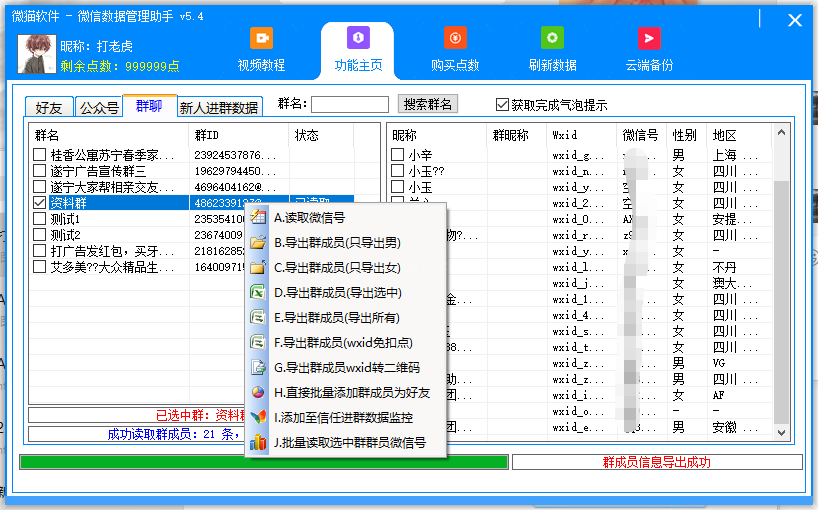Uncheck the 资料群 group checkbox
This screenshot has width=818, height=510.
(39, 203)
